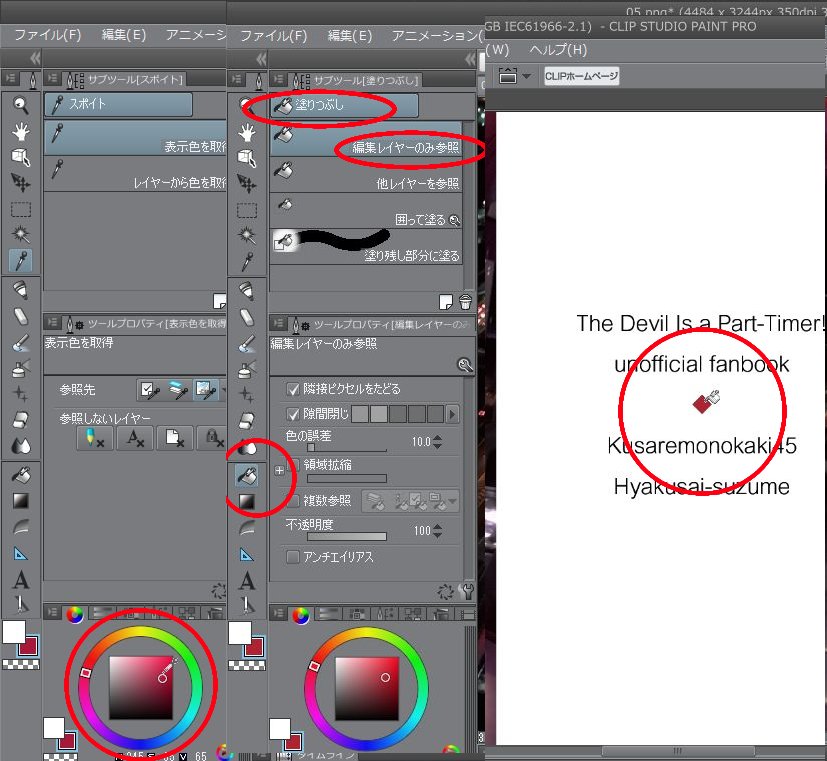Select the 囲って塗る sub tool
The image size is (827, 761).
366,210
